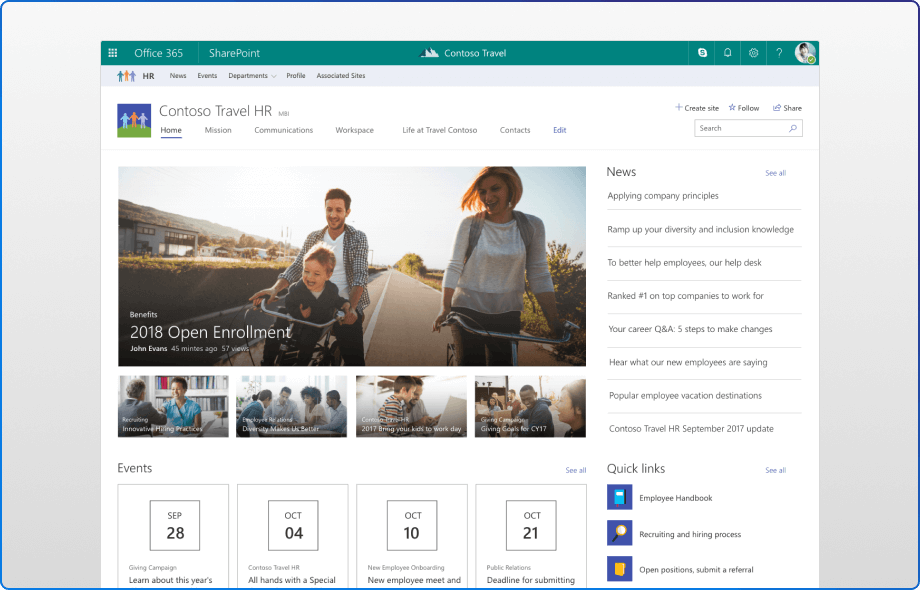Open the OCT 21 event card
Viewport: 920px width, 590px height.
coord(531,536)
